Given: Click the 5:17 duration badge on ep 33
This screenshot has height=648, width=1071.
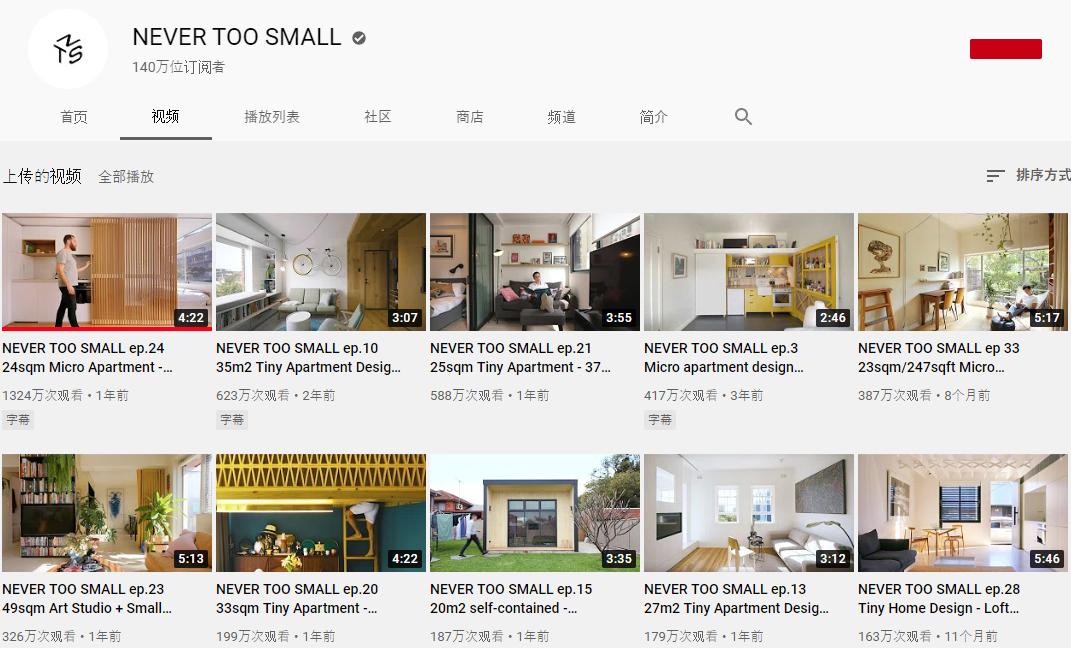Looking at the screenshot, I should click(x=1047, y=318).
